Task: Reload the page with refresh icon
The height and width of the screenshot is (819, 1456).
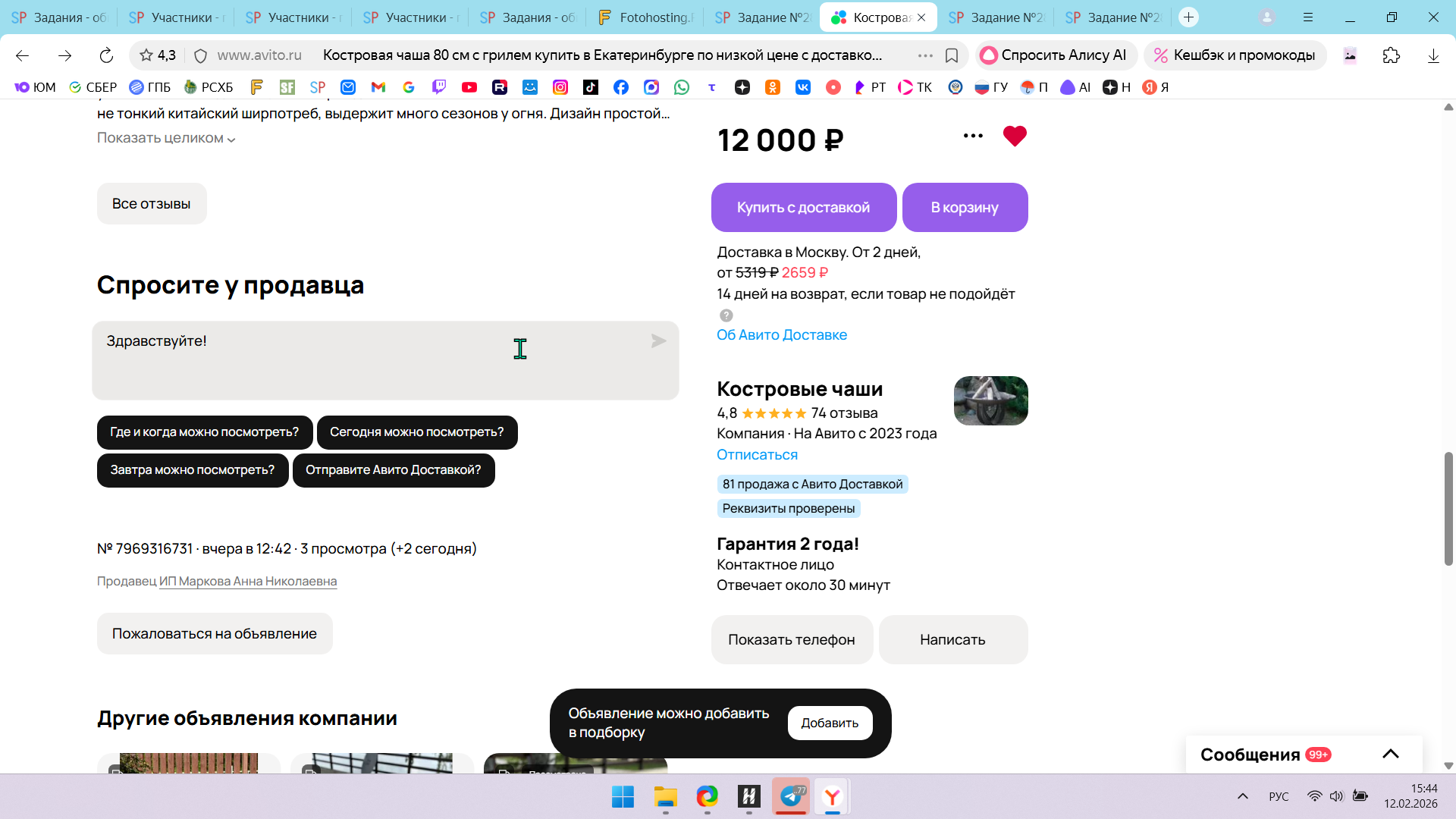Action: (x=106, y=55)
